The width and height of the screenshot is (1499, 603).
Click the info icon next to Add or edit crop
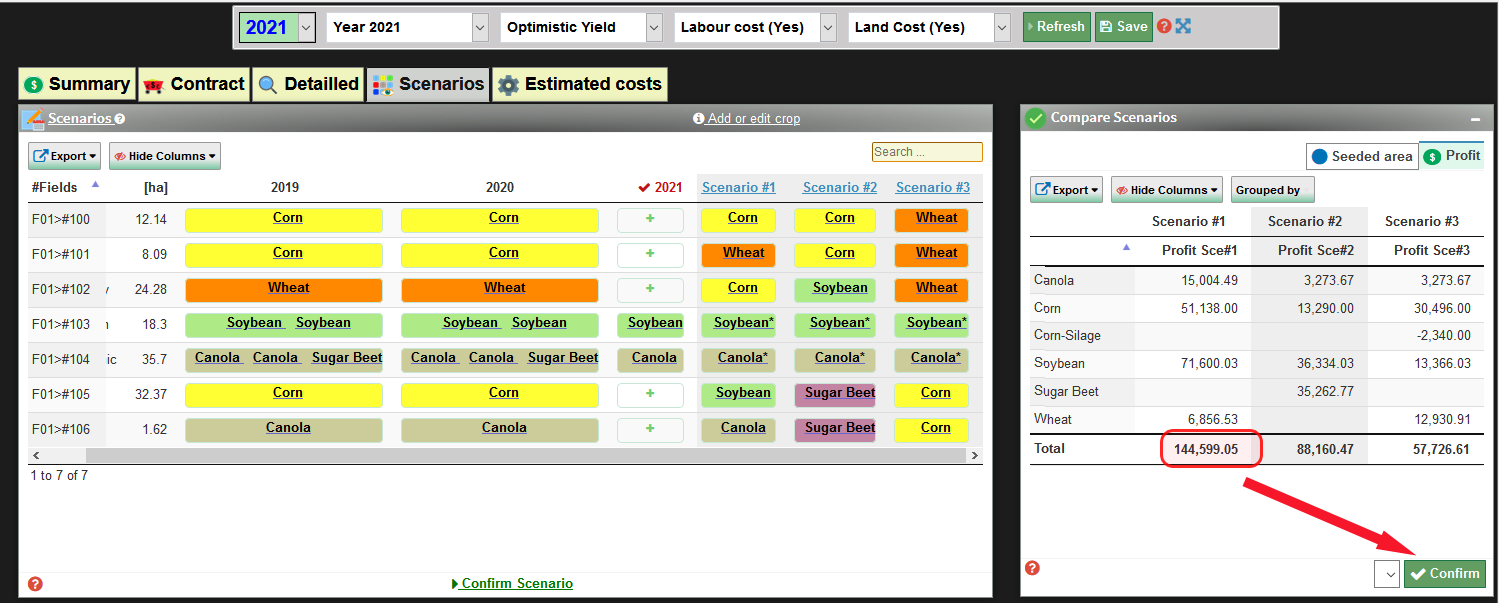coord(698,118)
